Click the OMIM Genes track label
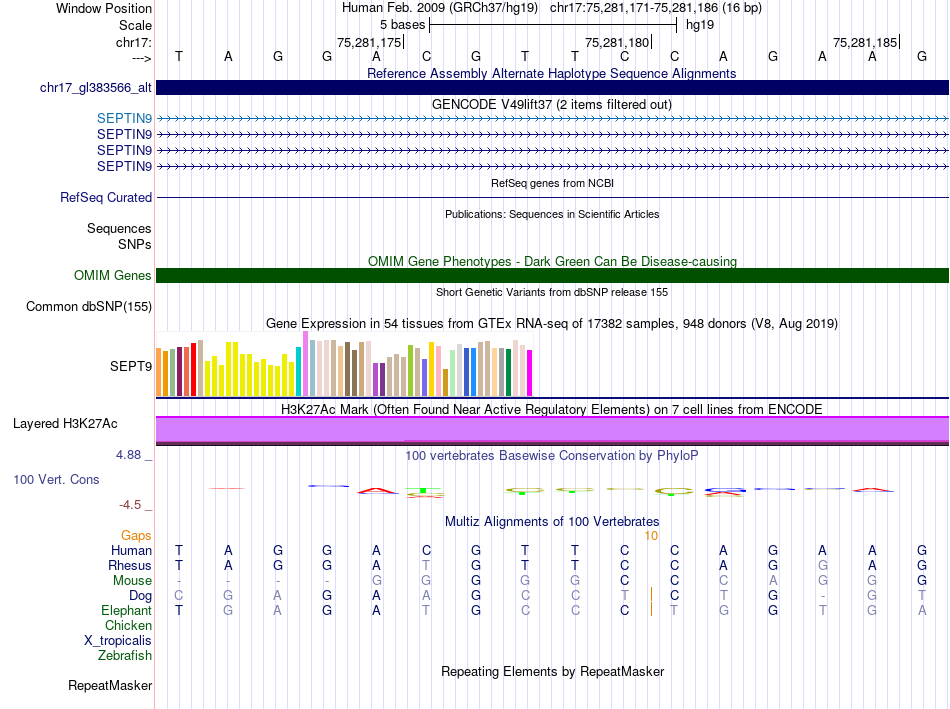 [112, 276]
